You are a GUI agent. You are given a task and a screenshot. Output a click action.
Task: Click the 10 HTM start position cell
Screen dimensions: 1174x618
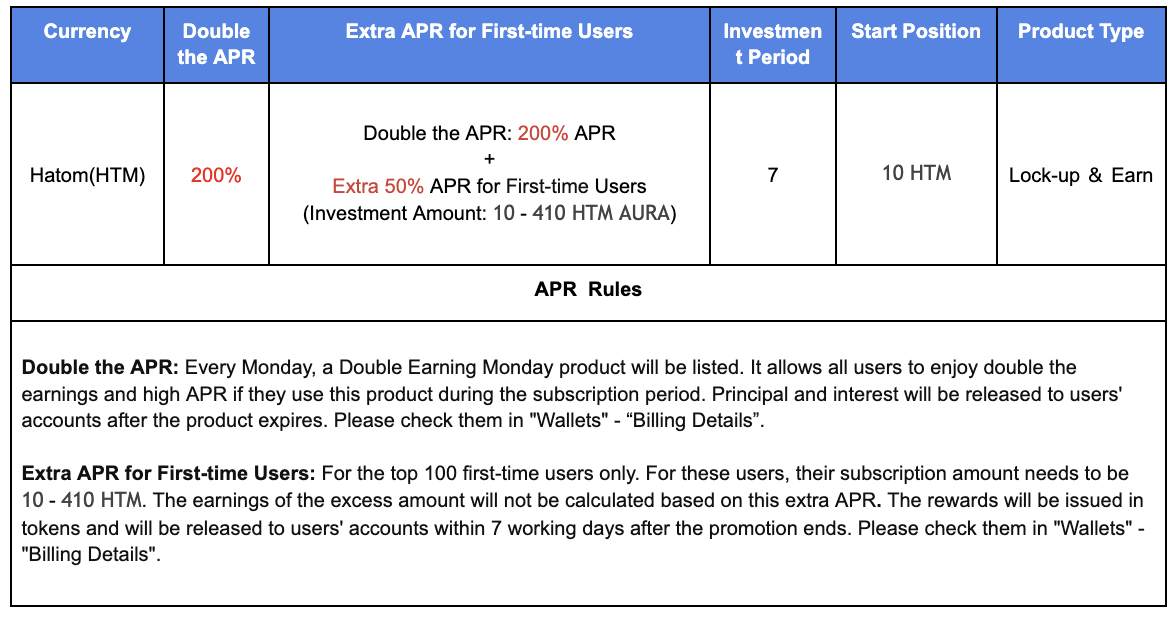click(915, 174)
